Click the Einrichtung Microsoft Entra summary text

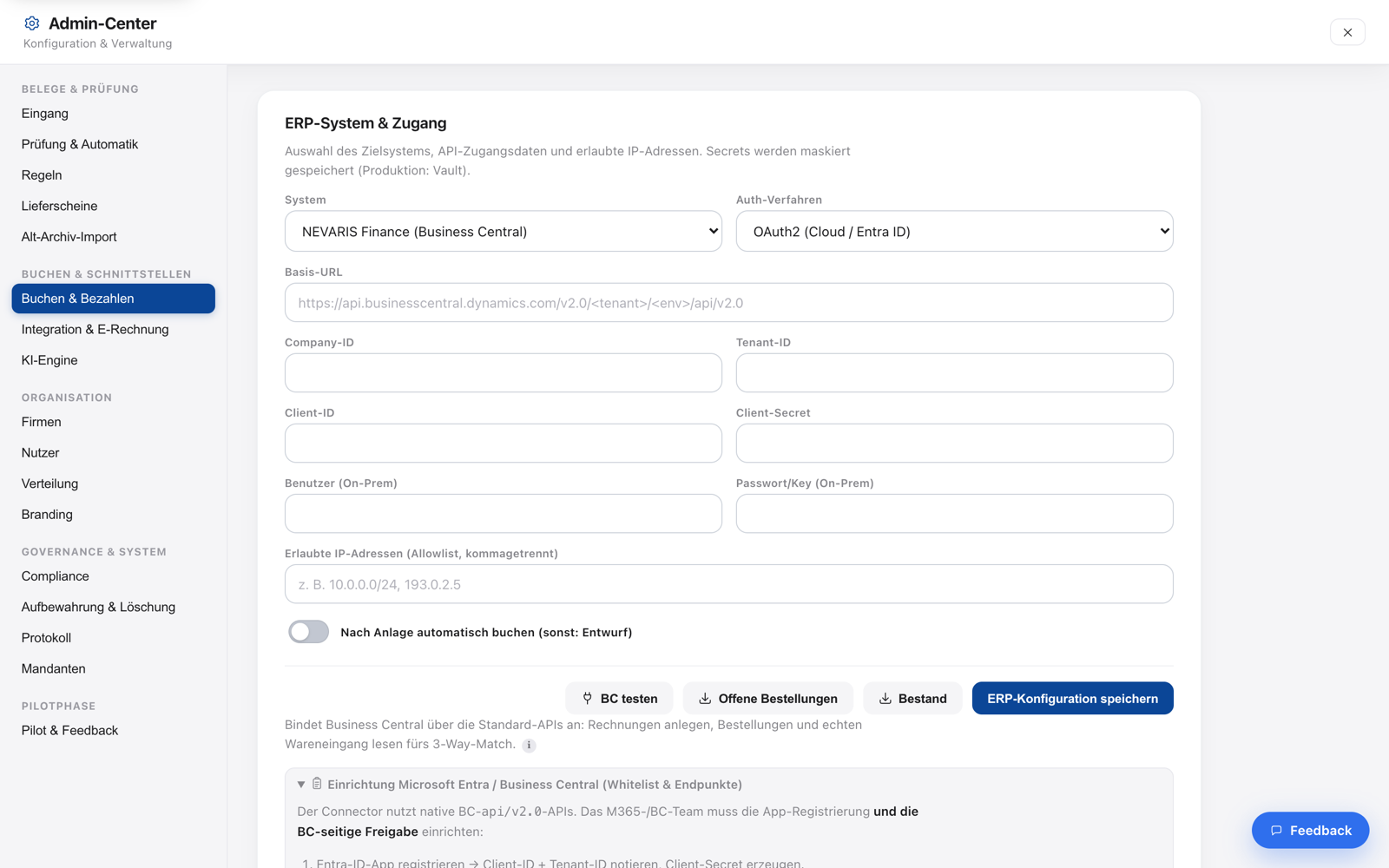click(x=535, y=785)
